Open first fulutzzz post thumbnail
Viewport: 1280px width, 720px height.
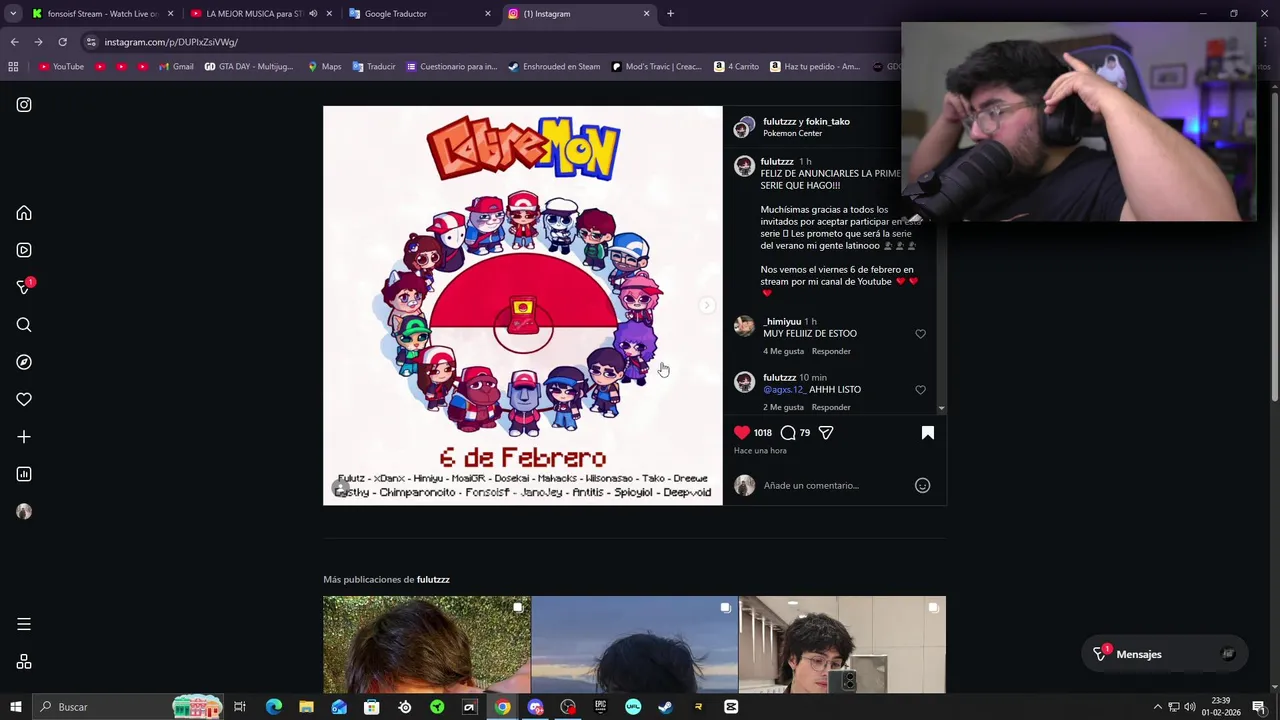point(426,645)
